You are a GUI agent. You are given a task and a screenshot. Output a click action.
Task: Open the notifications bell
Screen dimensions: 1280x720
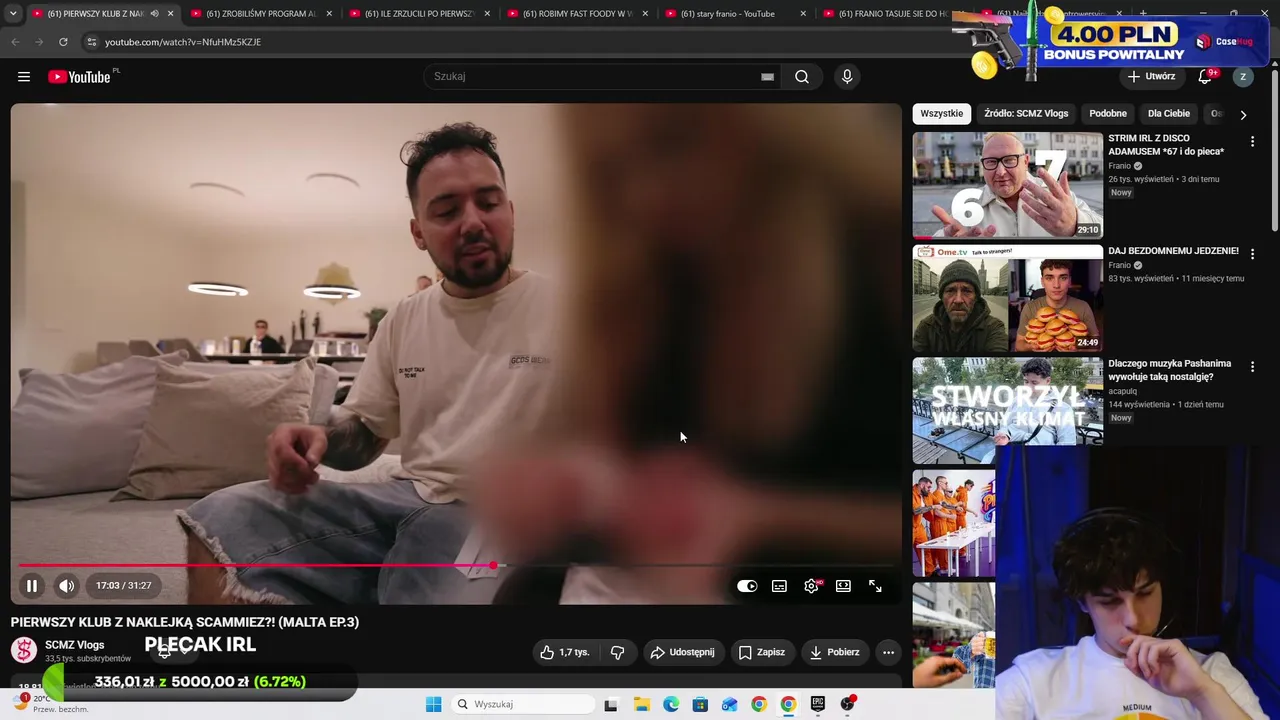click(x=1206, y=77)
